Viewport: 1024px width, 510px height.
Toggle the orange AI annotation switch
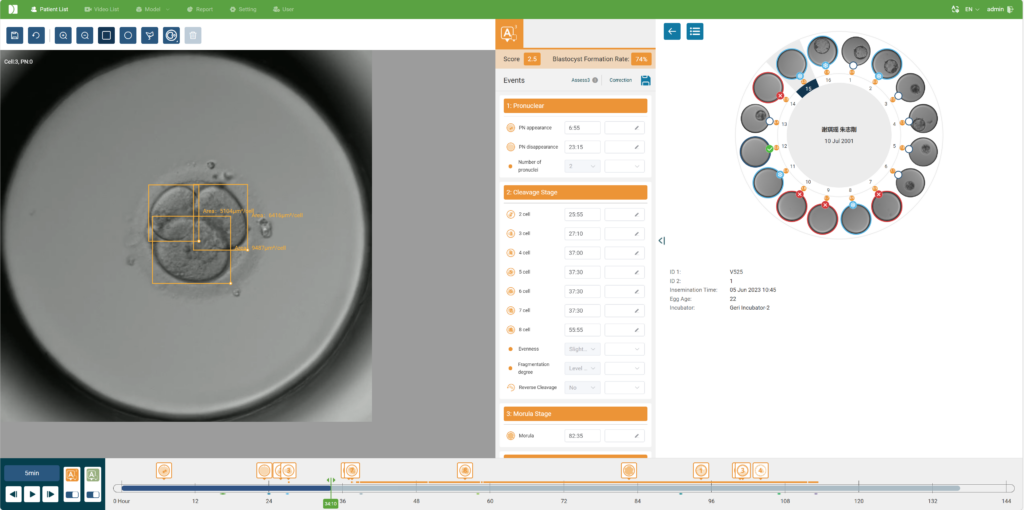[x=72, y=494]
